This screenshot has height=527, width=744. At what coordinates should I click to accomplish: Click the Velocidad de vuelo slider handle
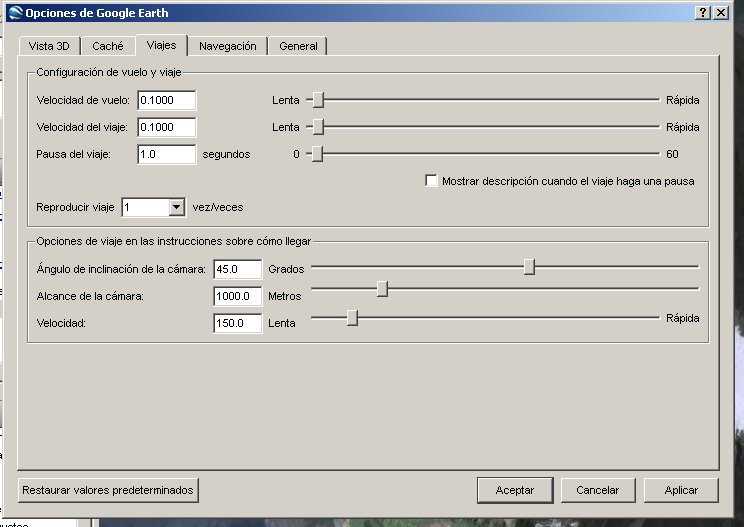pos(318,100)
